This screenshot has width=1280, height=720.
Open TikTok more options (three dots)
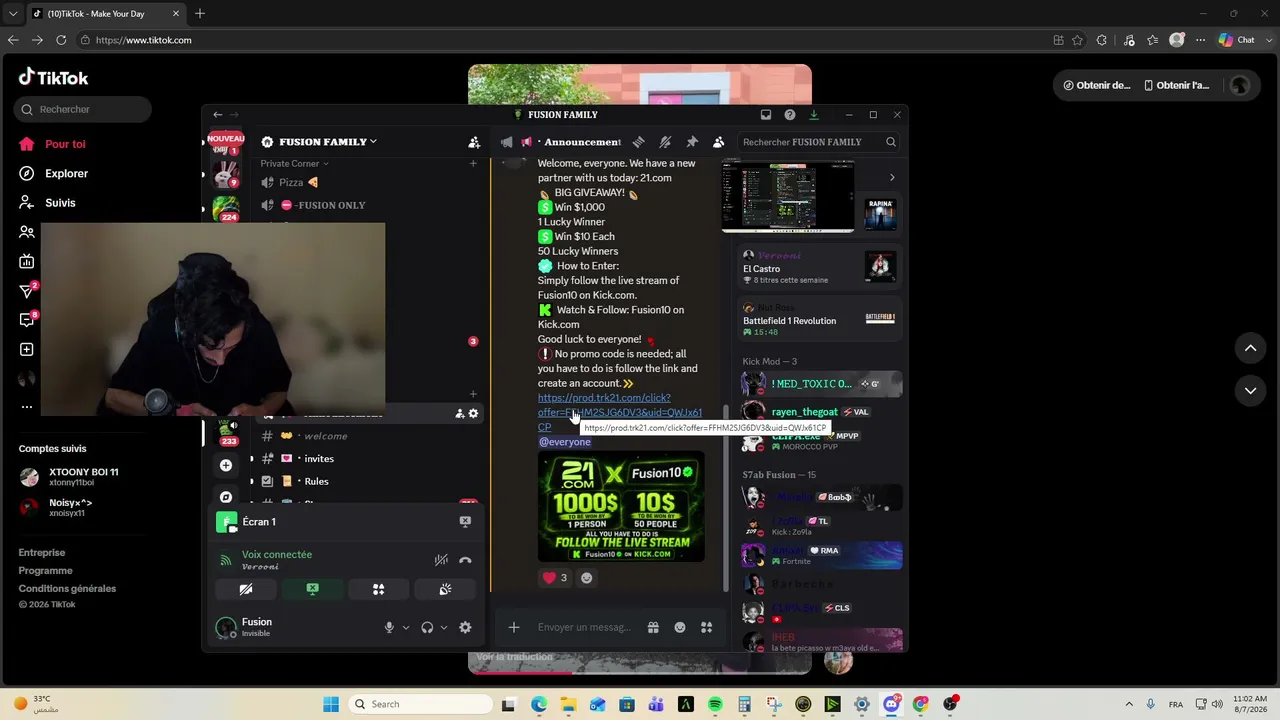click(x=27, y=407)
